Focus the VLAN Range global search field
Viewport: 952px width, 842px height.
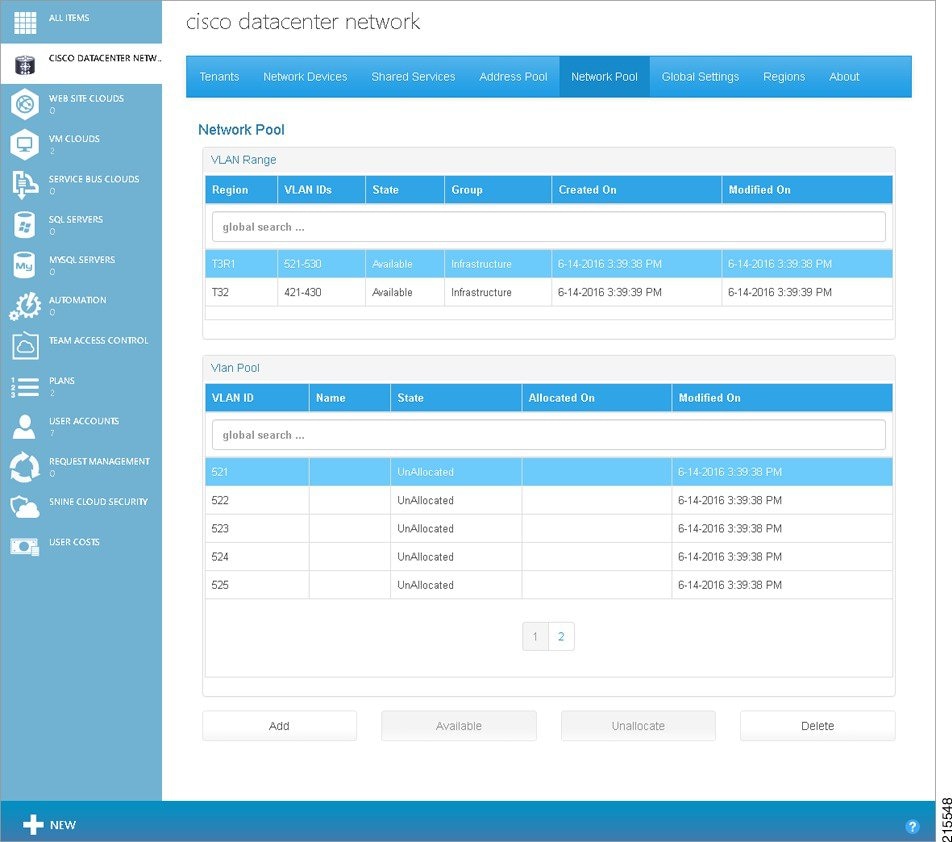click(548, 227)
